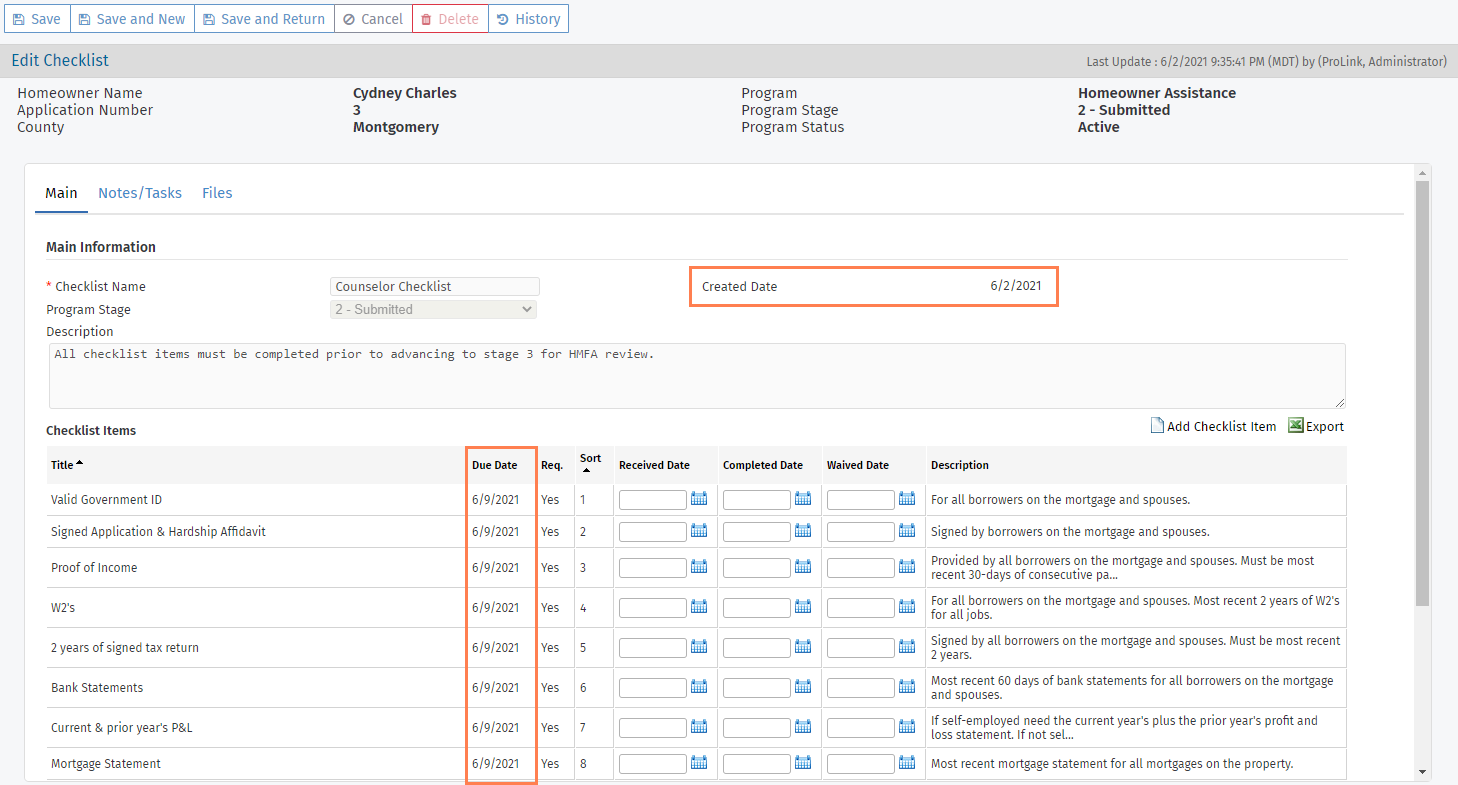Image resolution: width=1458 pixels, height=785 pixels.
Task: Click the Export to Excel icon
Action: (1296, 426)
